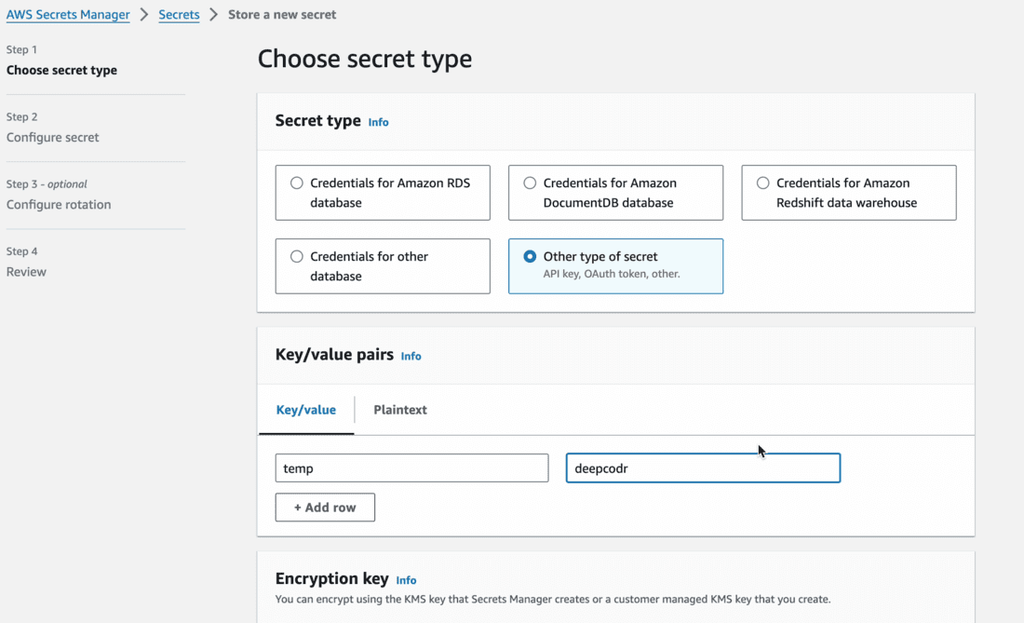
Task: Open the Encryption key Info link
Action: [406, 580]
